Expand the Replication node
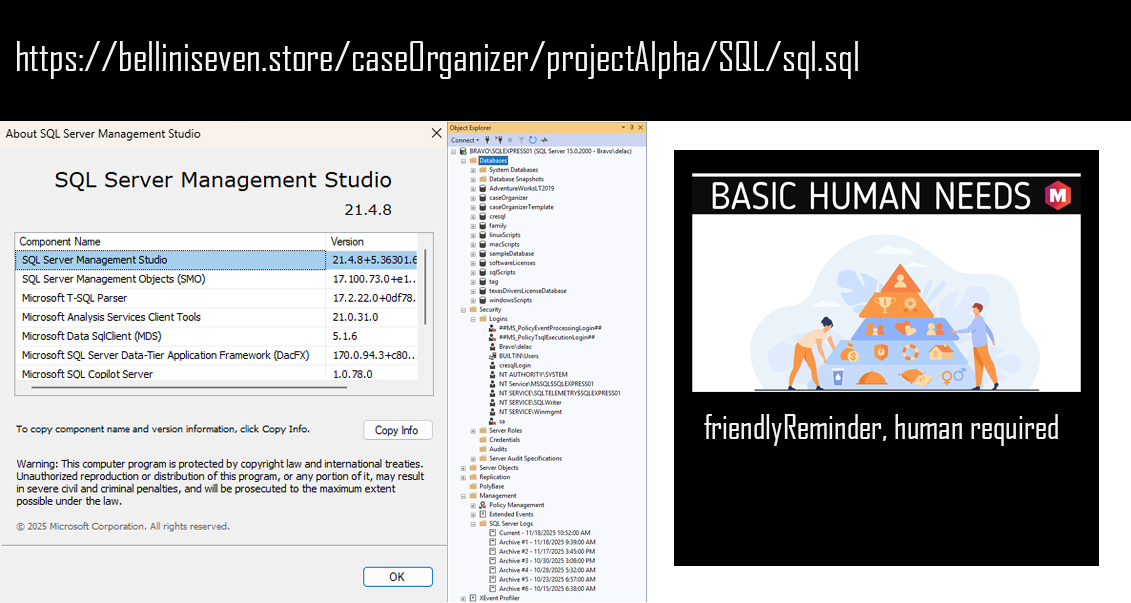This screenshot has height=603, width=1131. click(x=463, y=477)
